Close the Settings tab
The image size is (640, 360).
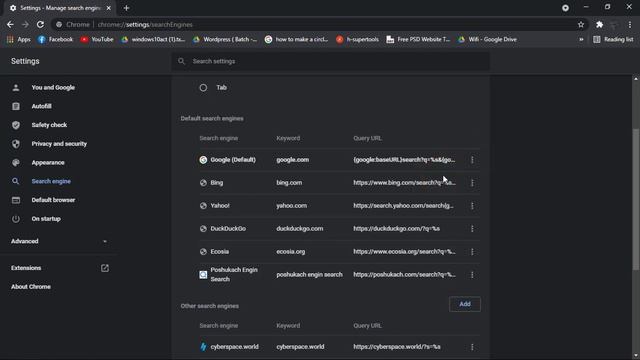pyautogui.click(x=109, y=8)
